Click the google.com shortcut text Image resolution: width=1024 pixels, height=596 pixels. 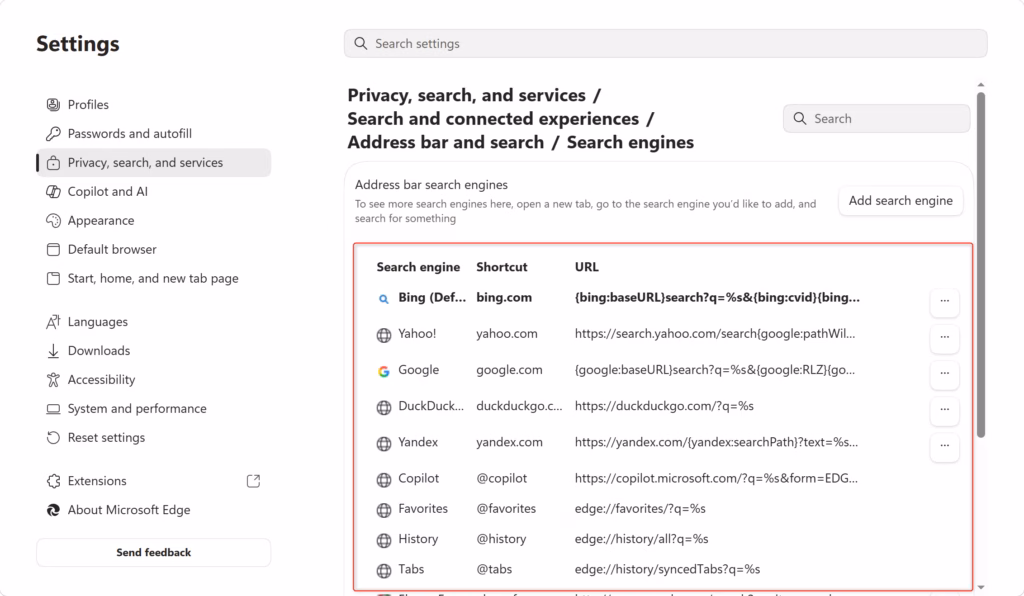pos(509,370)
